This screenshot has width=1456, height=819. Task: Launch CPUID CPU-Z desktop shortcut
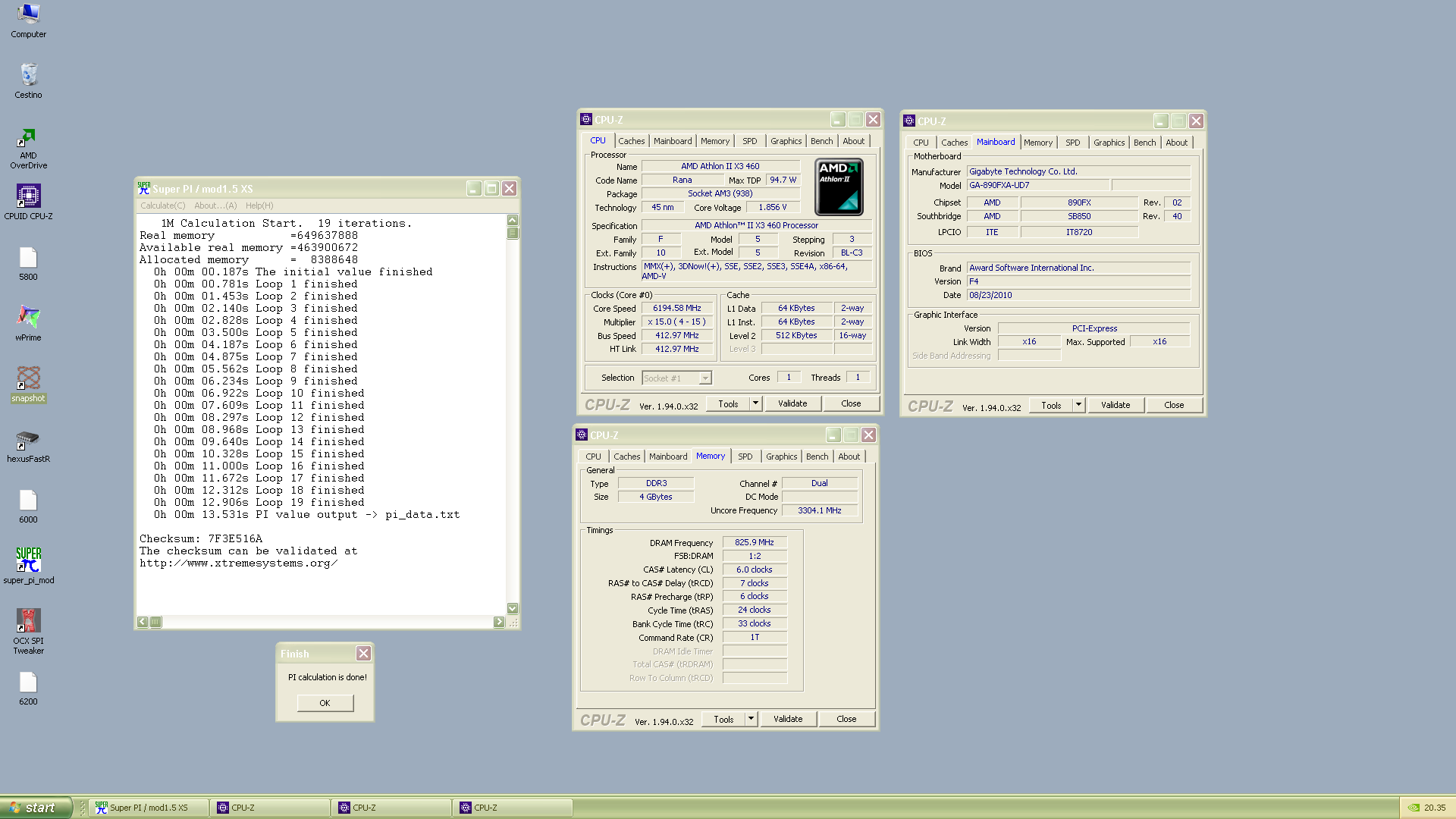(x=28, y=202)
